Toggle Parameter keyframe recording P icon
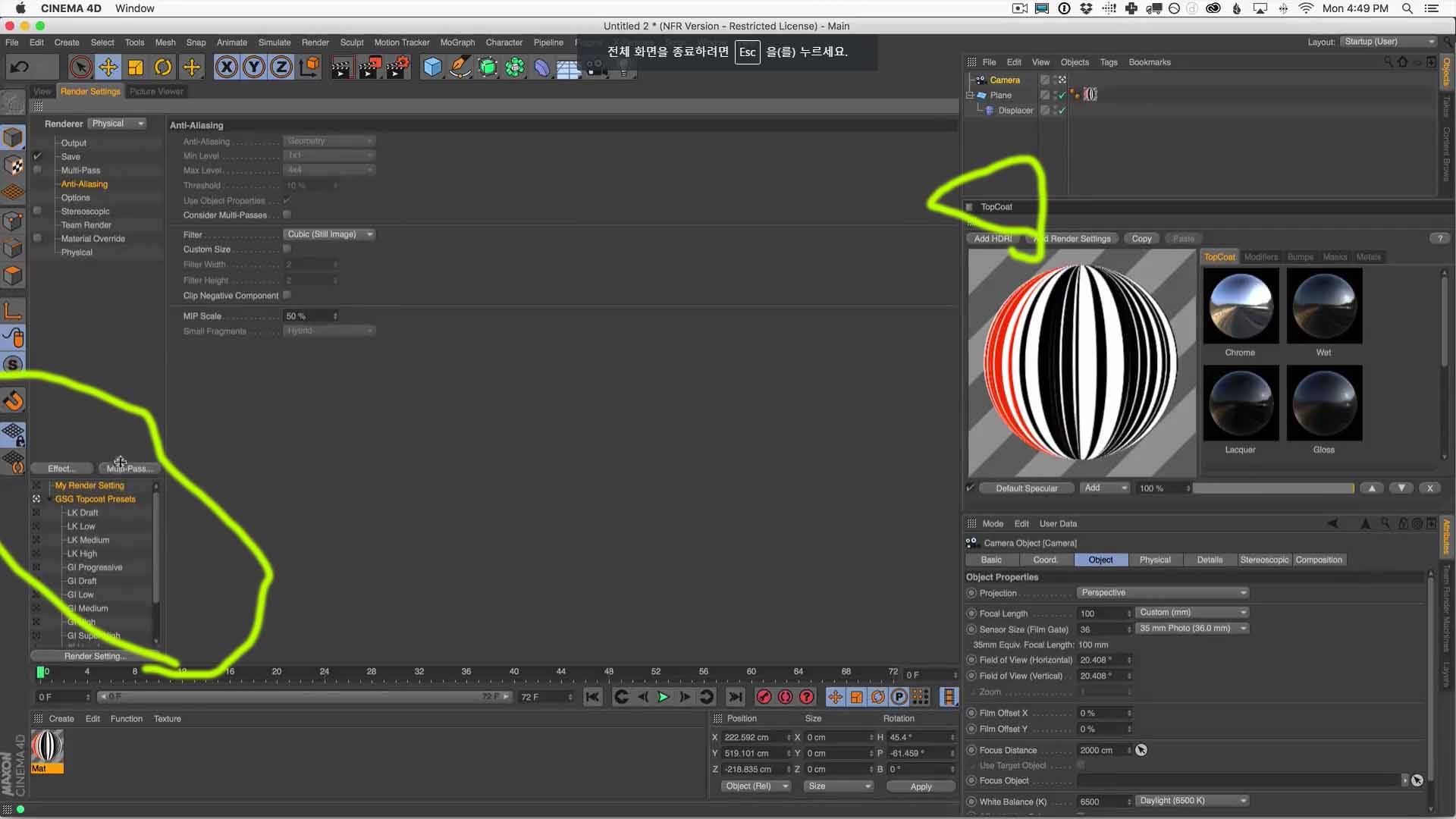The height and width of the screenshot is (819, 1456). 899,697
